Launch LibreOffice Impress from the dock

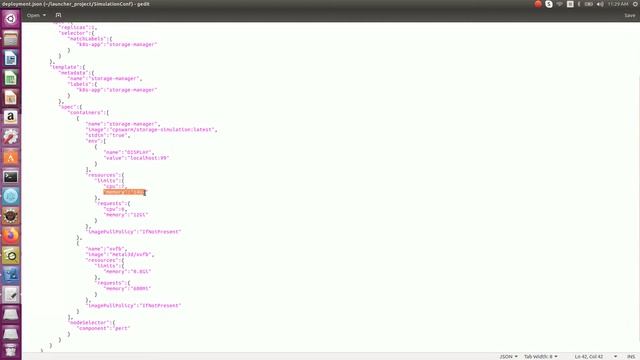click(x=11, y=98)
